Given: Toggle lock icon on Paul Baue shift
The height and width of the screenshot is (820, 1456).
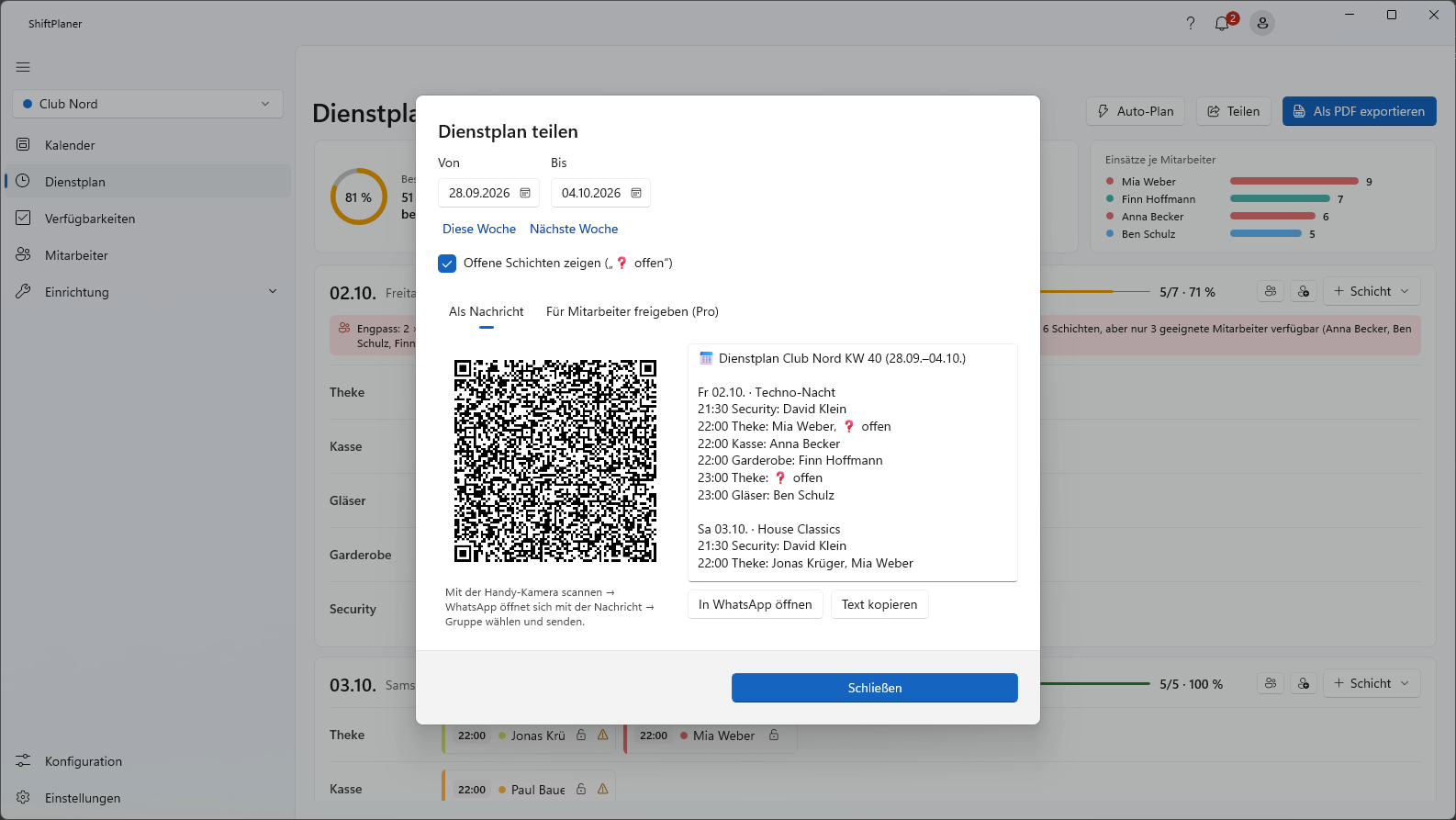Looking at the screenshot, I should pos(581,789).
